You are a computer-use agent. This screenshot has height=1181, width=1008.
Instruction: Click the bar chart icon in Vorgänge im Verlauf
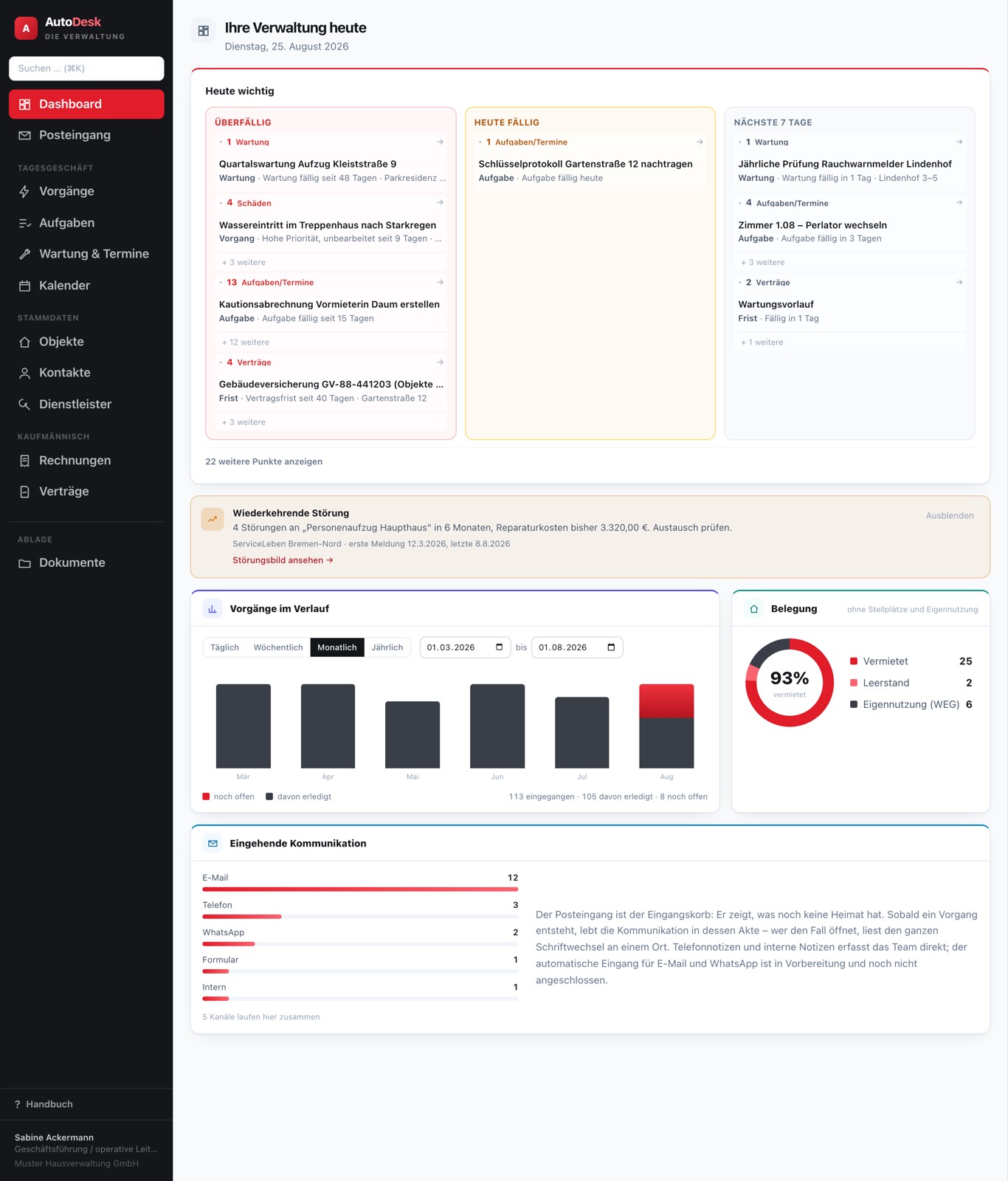pyautogui.click(x=213, y=609)
